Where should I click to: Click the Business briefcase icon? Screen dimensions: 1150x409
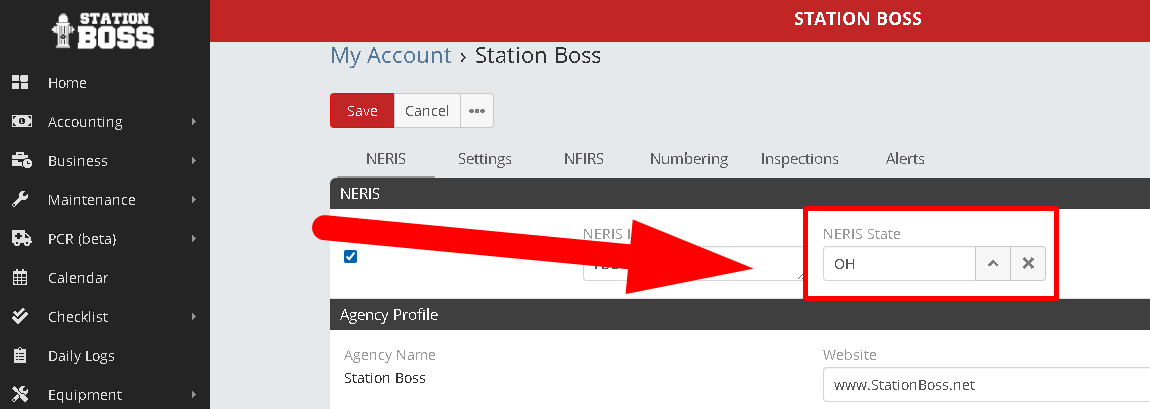[20, 161]
